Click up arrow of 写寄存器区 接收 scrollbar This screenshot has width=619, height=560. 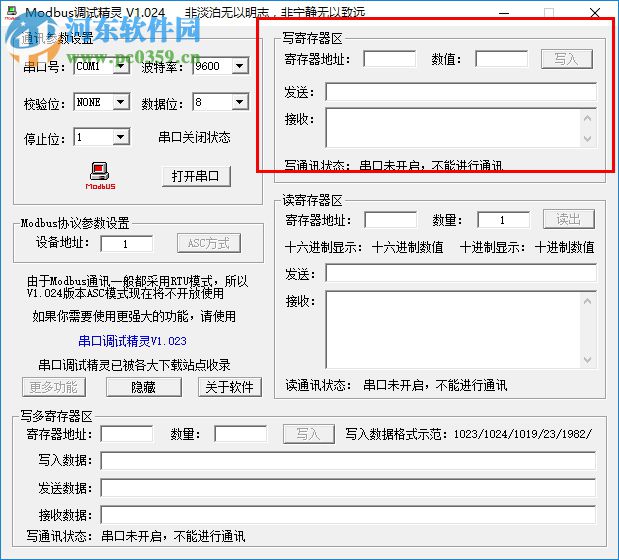[587, 118]
